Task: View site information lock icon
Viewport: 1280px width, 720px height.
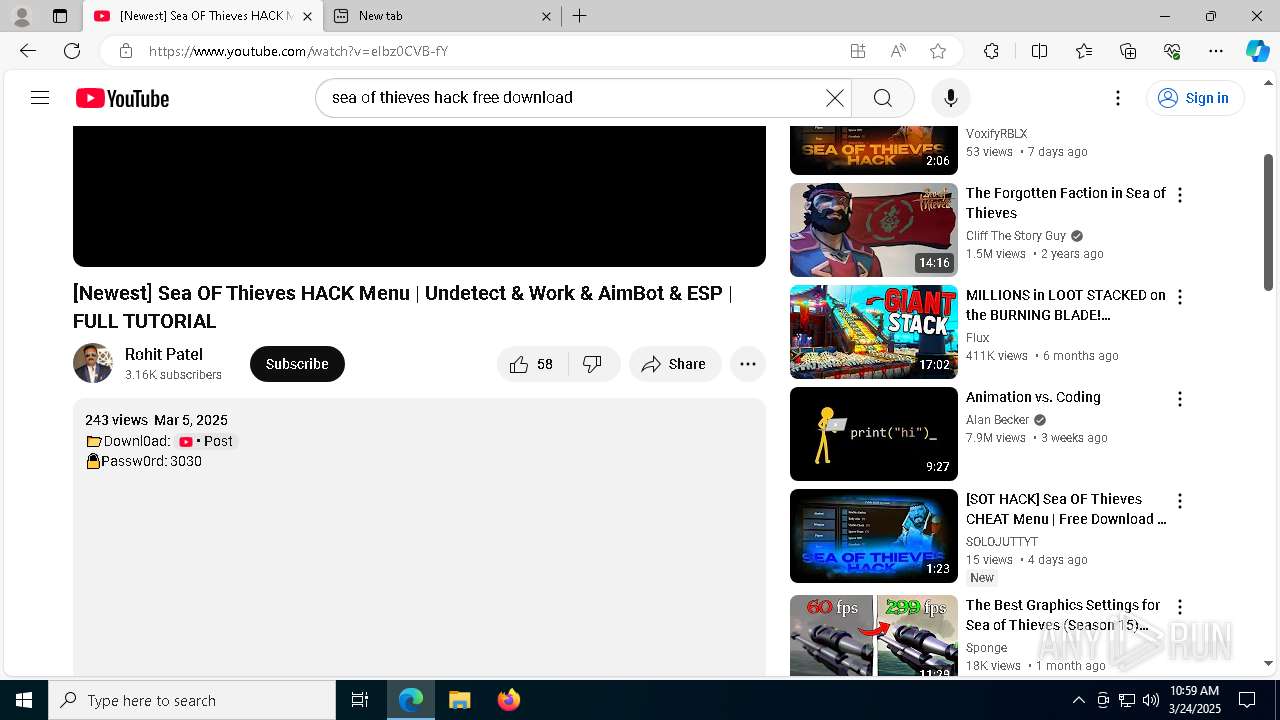Action: pyautogui.click(x=125, y=51)
